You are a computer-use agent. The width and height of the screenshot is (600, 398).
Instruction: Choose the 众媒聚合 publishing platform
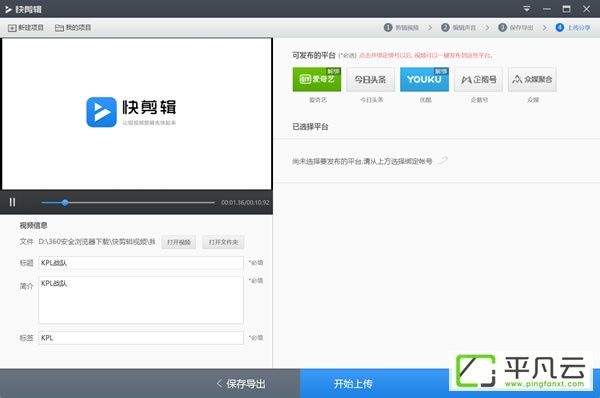tap(532, 79)
